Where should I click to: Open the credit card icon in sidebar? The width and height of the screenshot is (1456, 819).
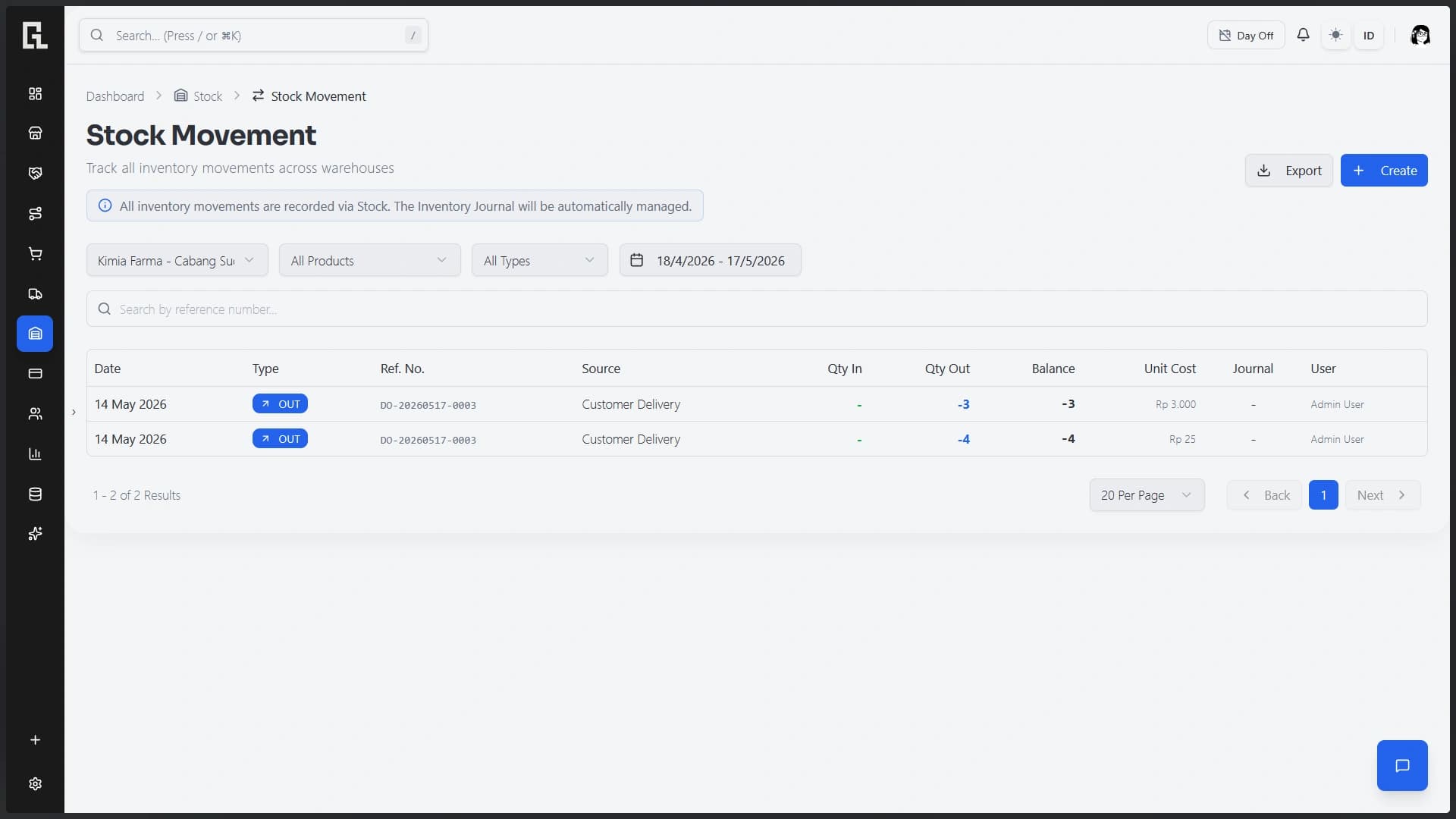pyautogui.click(x=35, y=374)
